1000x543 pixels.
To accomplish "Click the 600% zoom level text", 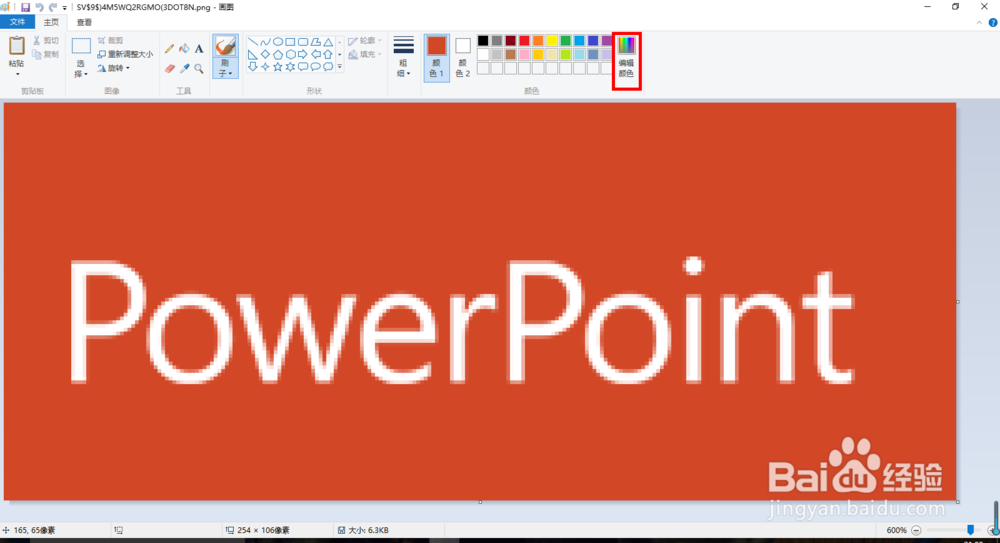I will coord(896,530).
